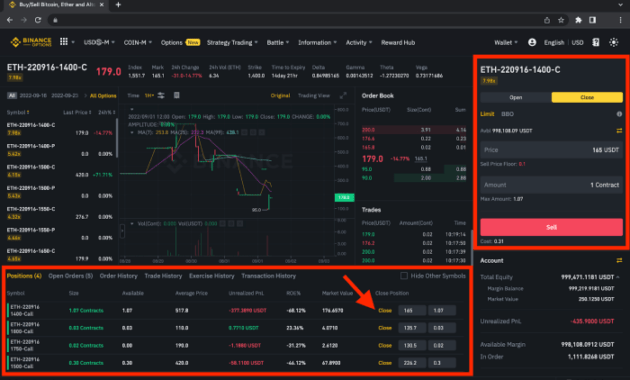This screenshot has width=630, height=380.
Task: Click close price field showing 165
Action: (x=412, y=311)
